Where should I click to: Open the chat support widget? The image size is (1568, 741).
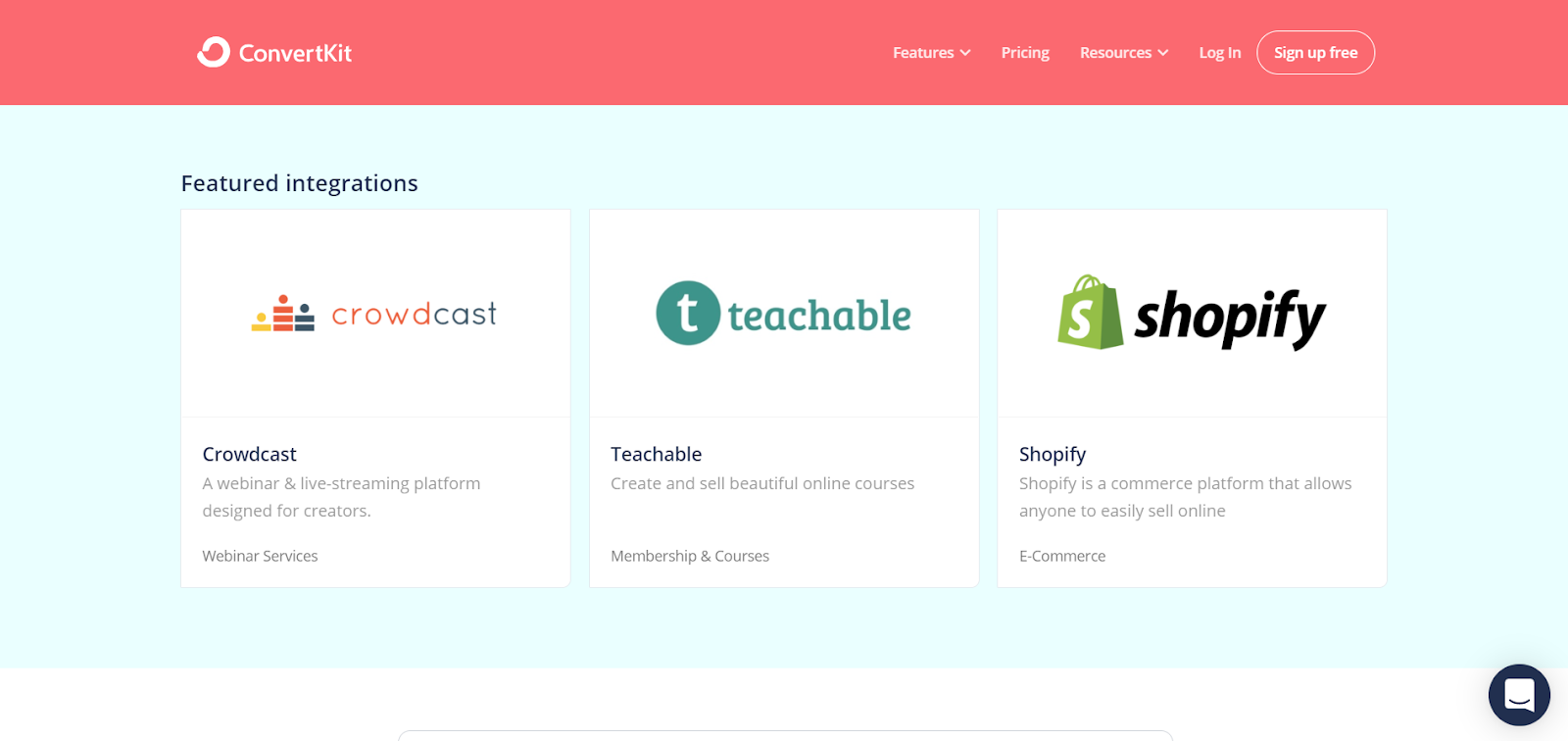click(x=1519, y=695)
